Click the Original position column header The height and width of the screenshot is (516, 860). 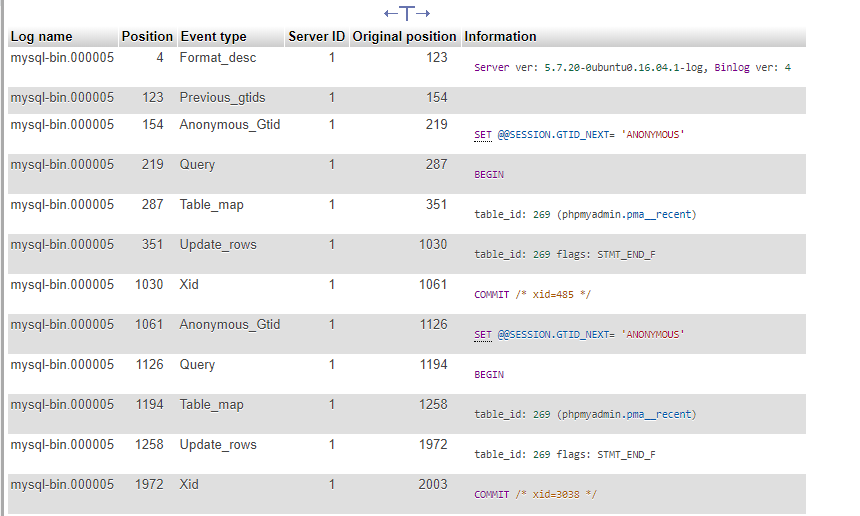coord(404,37)
